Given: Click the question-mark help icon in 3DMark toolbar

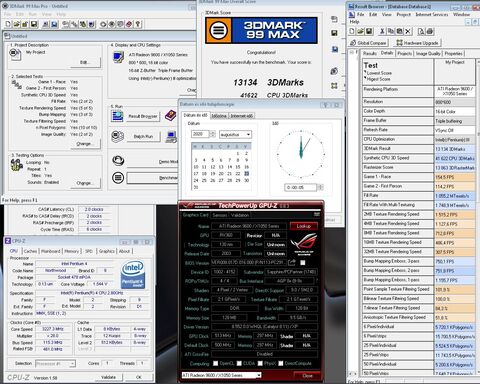Looking at the screenshot, I should [138, 24].
